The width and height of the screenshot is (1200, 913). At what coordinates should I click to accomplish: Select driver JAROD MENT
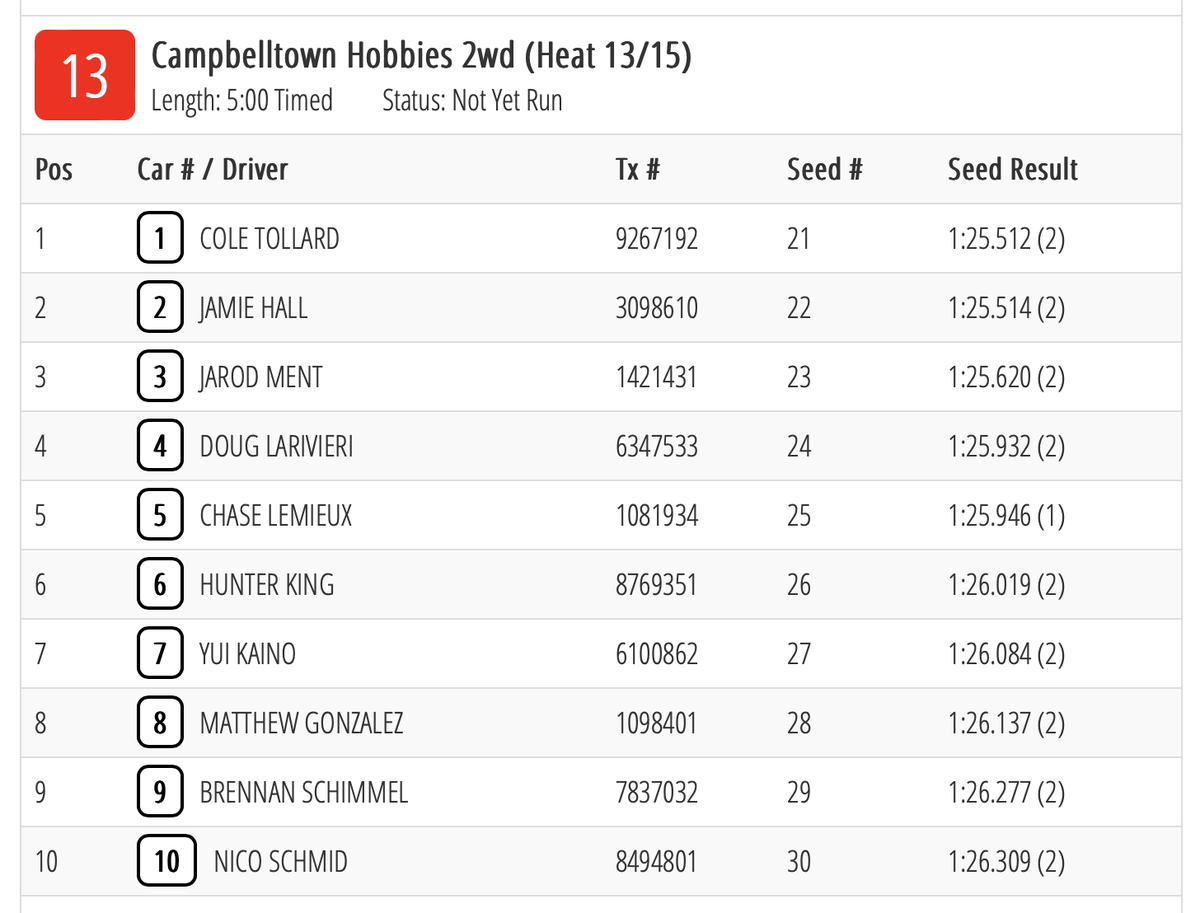click(x=261, y=377)
